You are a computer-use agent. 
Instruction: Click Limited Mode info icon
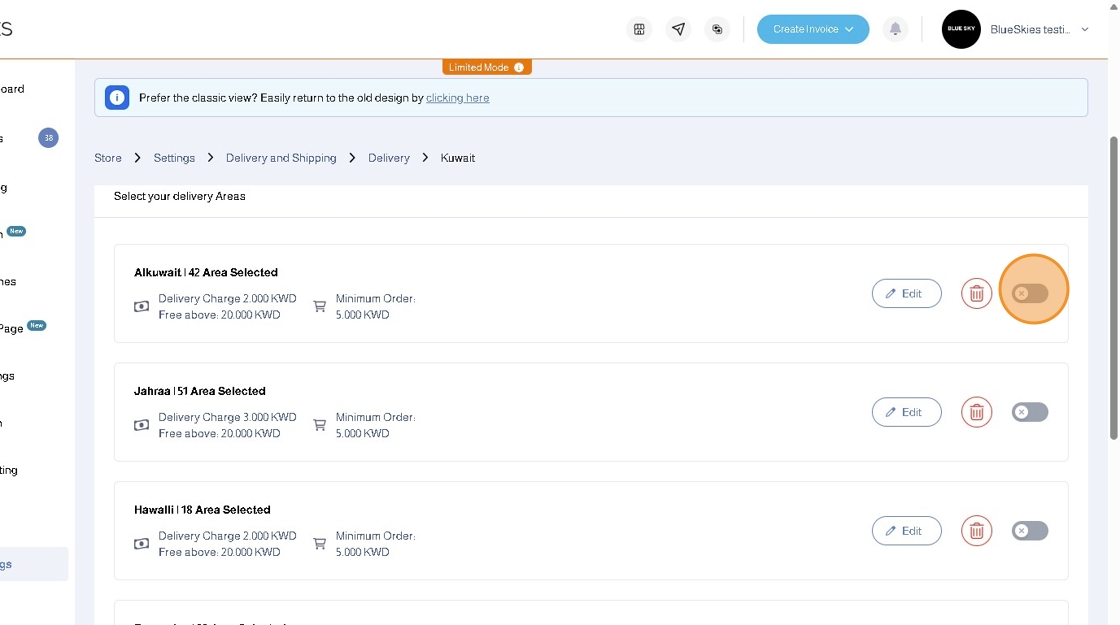(x=519, y=67)
